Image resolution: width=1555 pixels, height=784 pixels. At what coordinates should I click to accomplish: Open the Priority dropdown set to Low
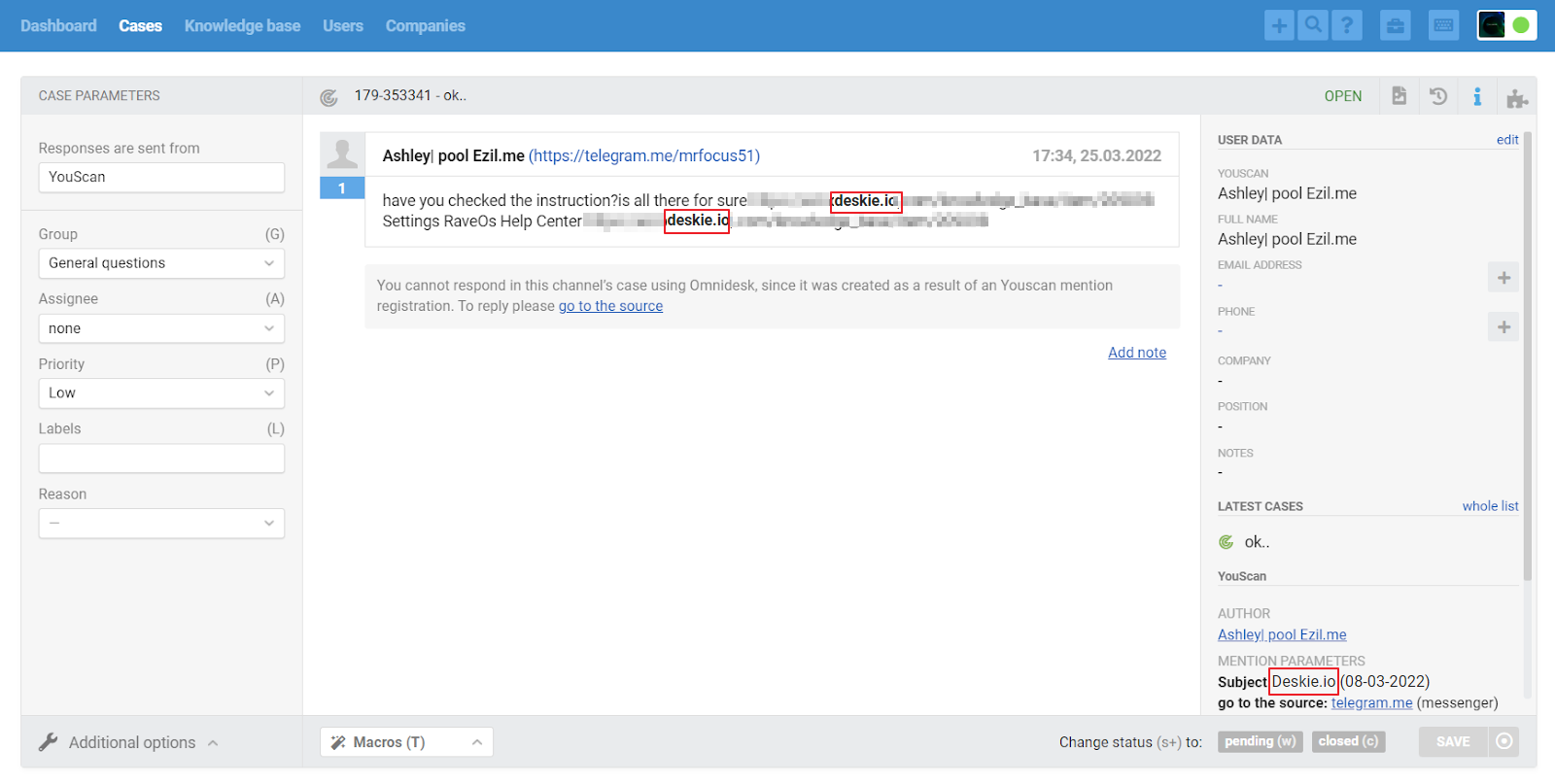(x=161, y=393)
